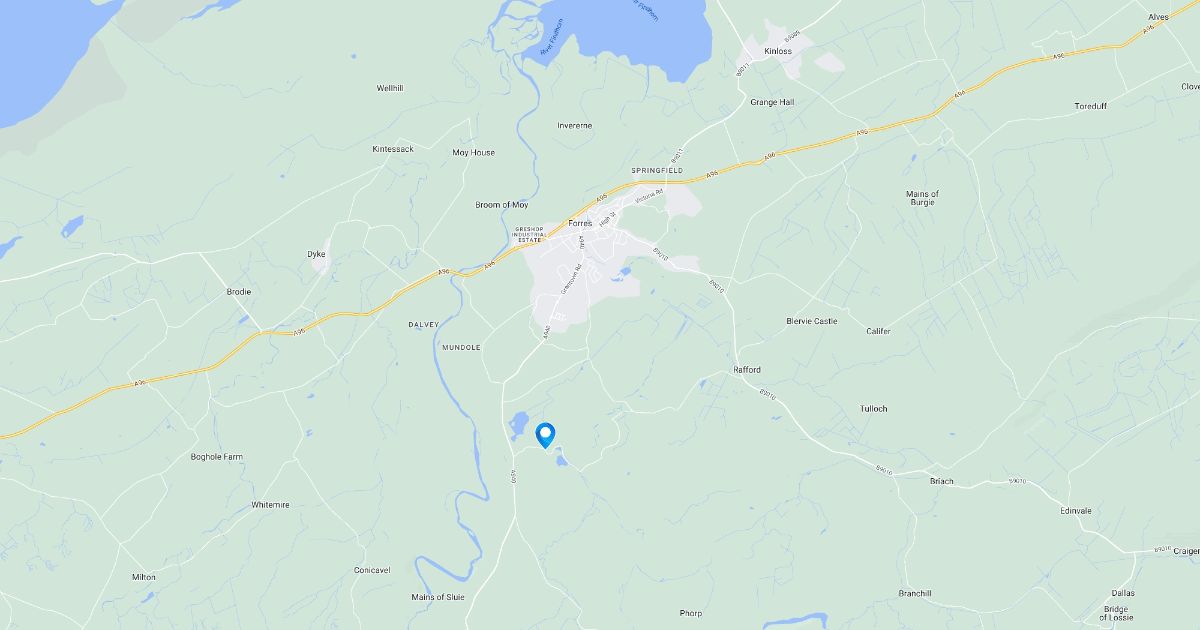Select the Mains of Sluie label
The image size is (1200, 630).
pos(438,597)
